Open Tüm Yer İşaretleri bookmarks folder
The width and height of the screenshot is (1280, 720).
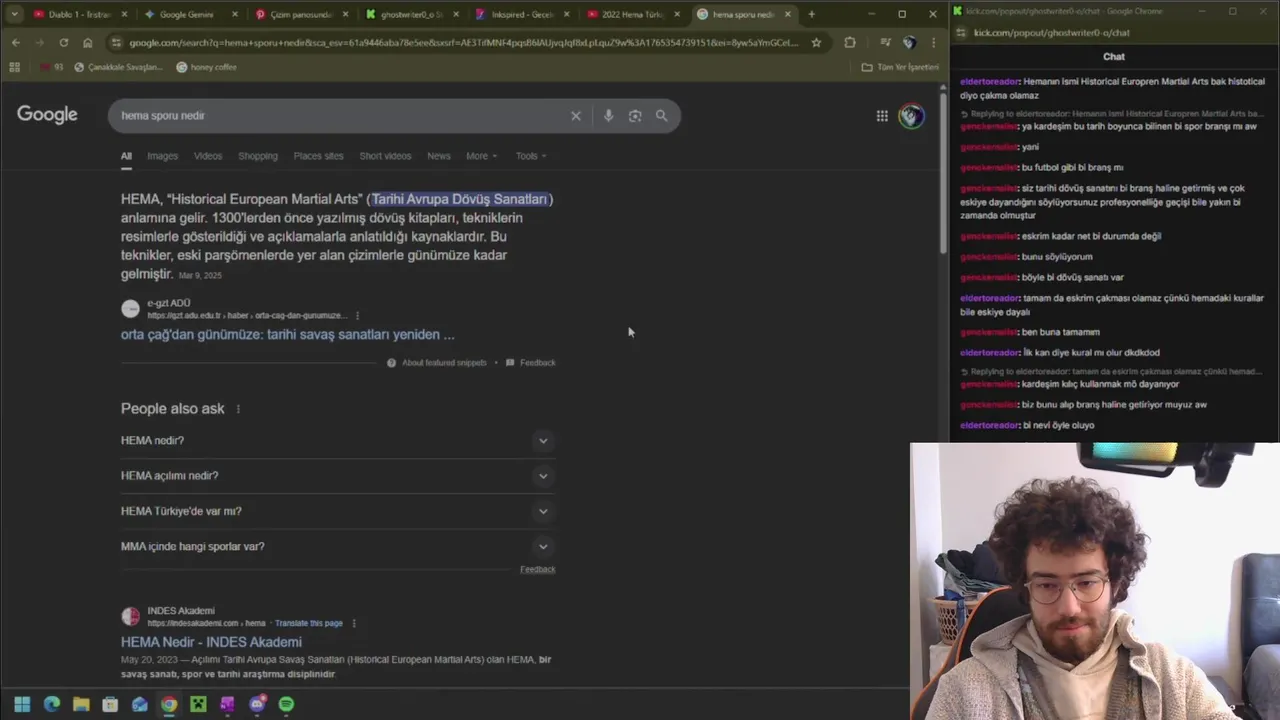tap(900, 67)
